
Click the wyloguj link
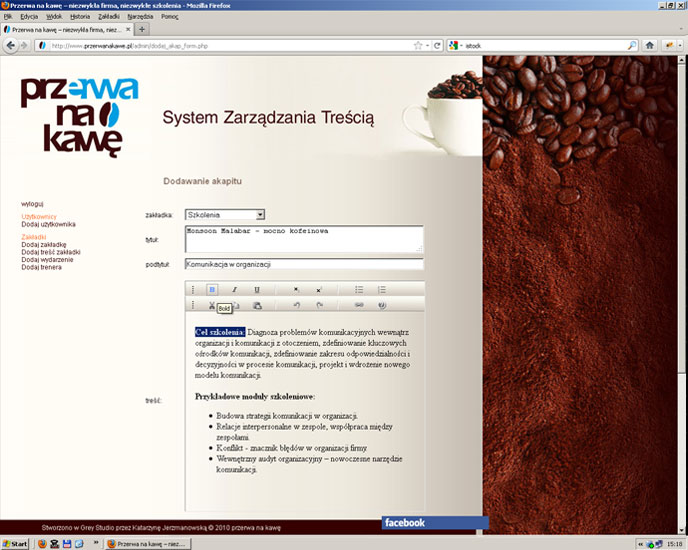tap(32, 204)
